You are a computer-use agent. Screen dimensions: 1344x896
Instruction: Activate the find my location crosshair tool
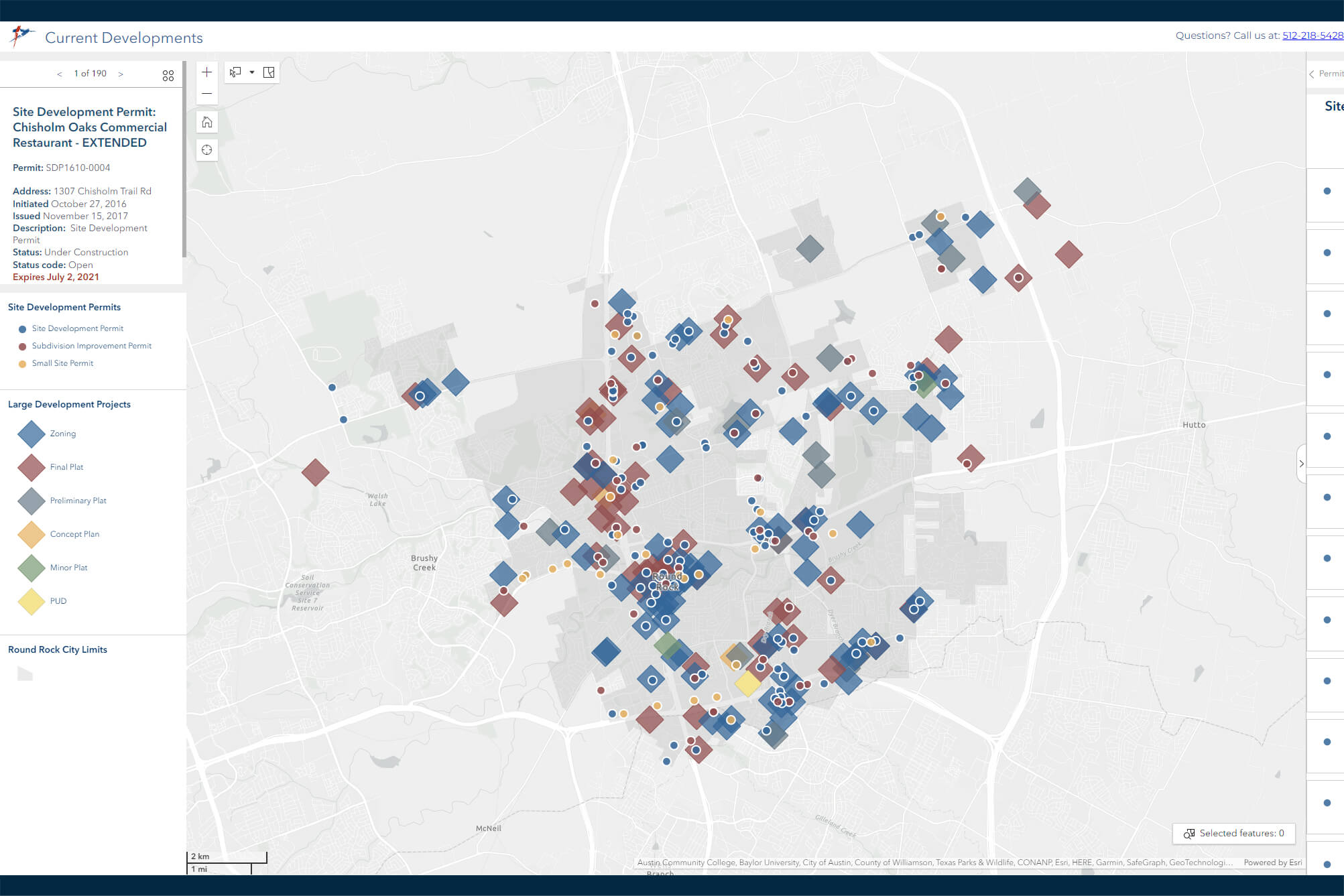click(x=207, y=149)
